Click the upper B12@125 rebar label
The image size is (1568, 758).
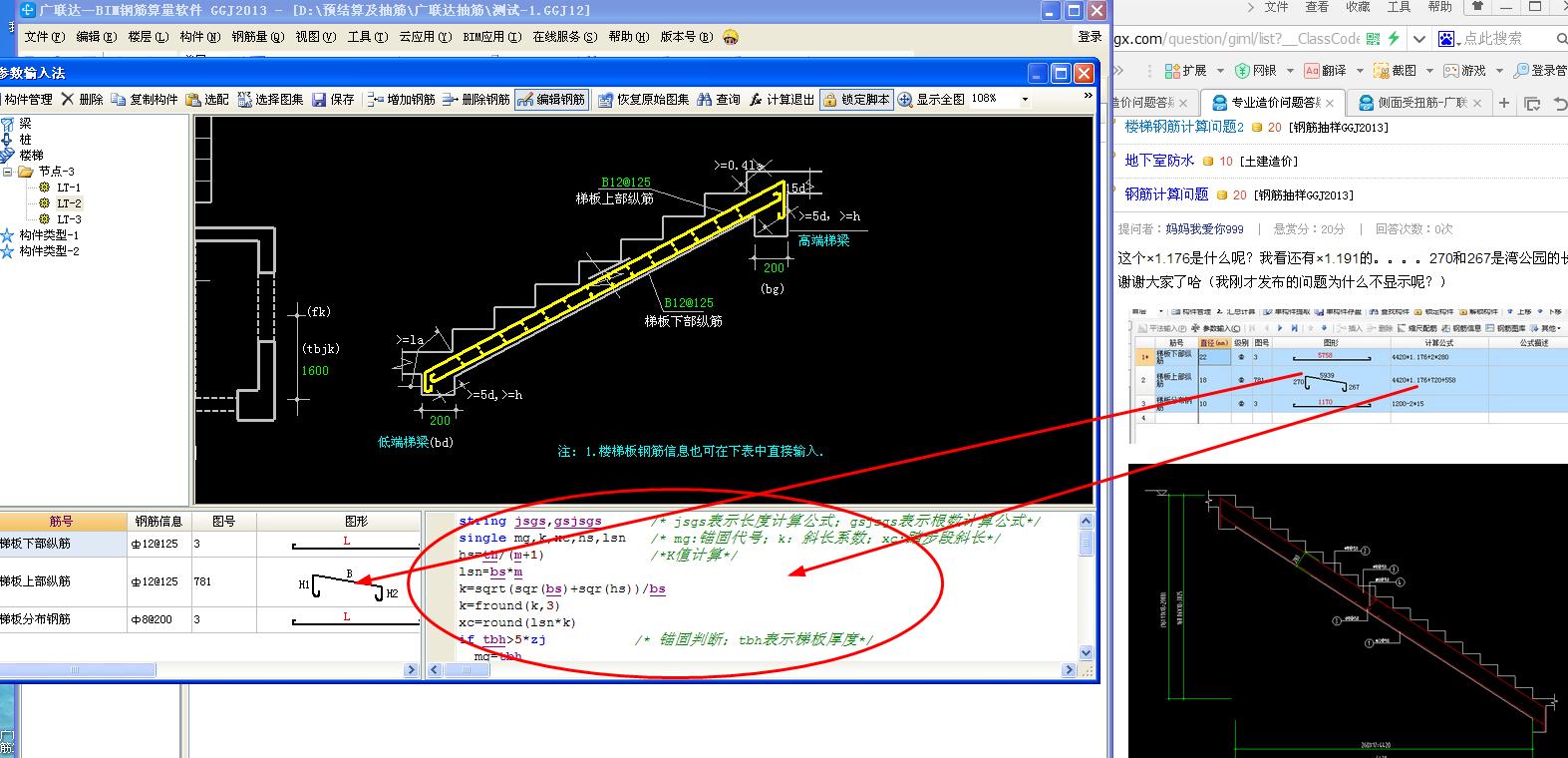click(x=625, y=183)
